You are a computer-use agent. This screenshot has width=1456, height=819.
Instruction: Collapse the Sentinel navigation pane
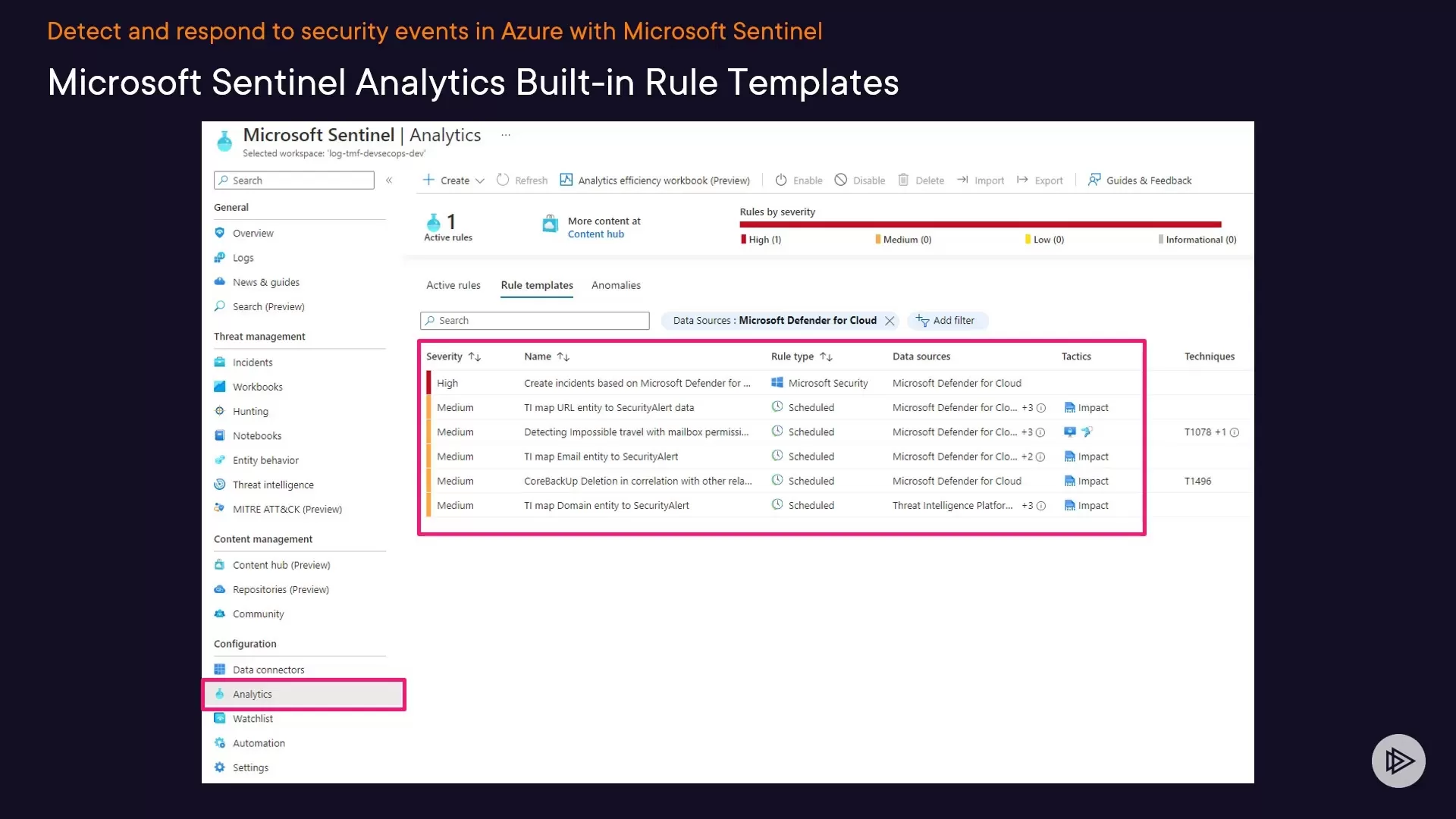(x=389, y=180)
